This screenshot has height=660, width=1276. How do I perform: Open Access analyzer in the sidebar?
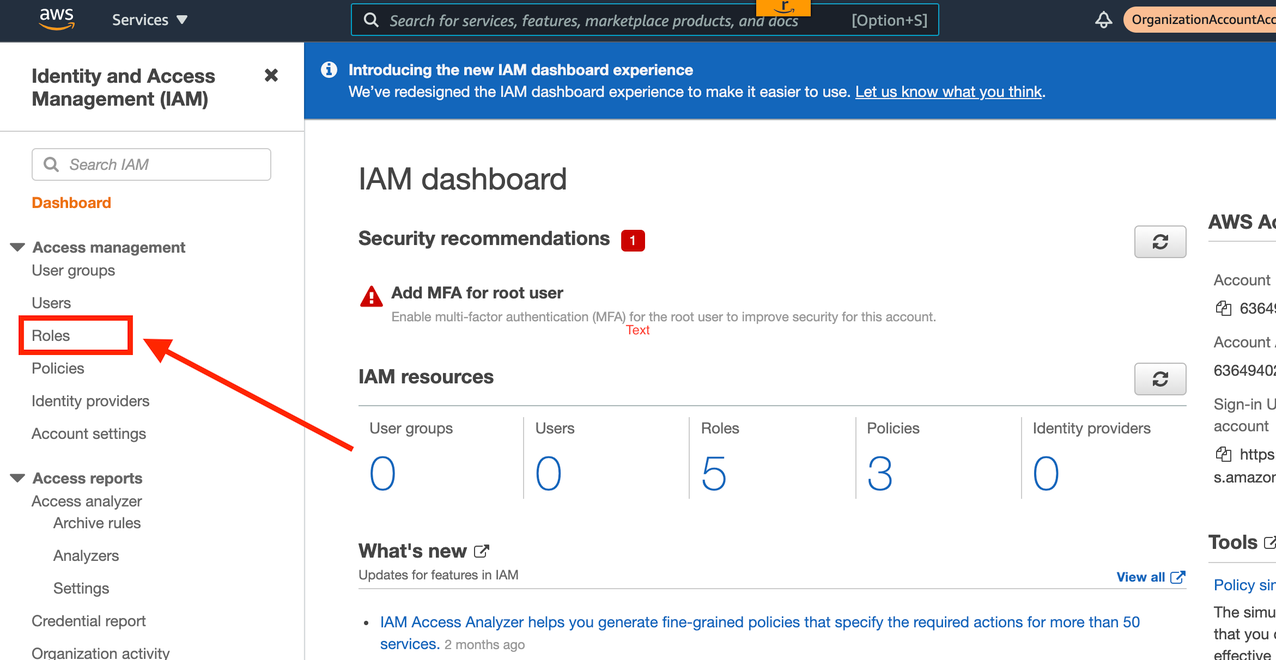(x=87, y=502)
